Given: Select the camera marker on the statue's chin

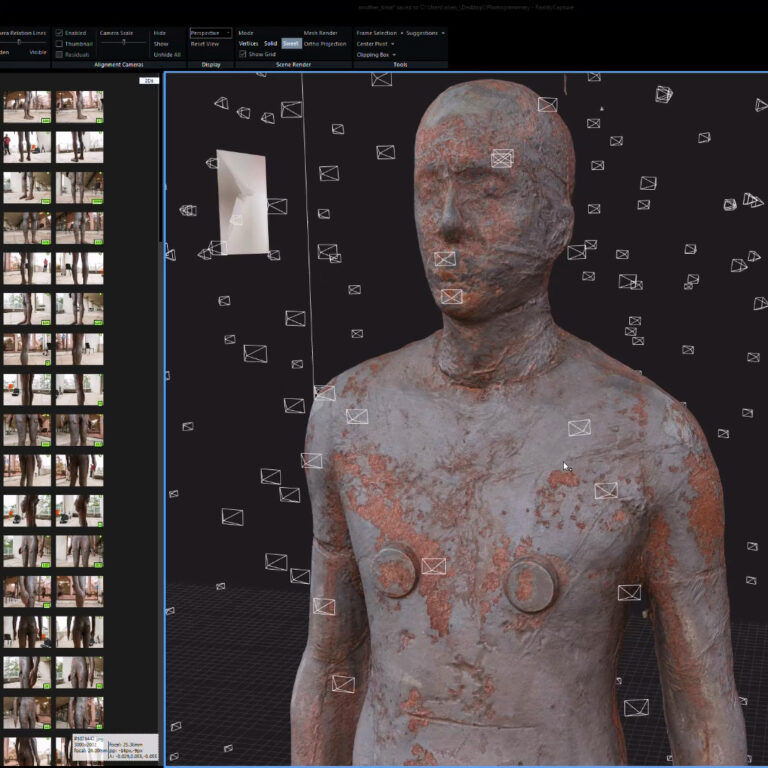Looking at the screenshot, I should pyautogui.click(x=452, y=296).
